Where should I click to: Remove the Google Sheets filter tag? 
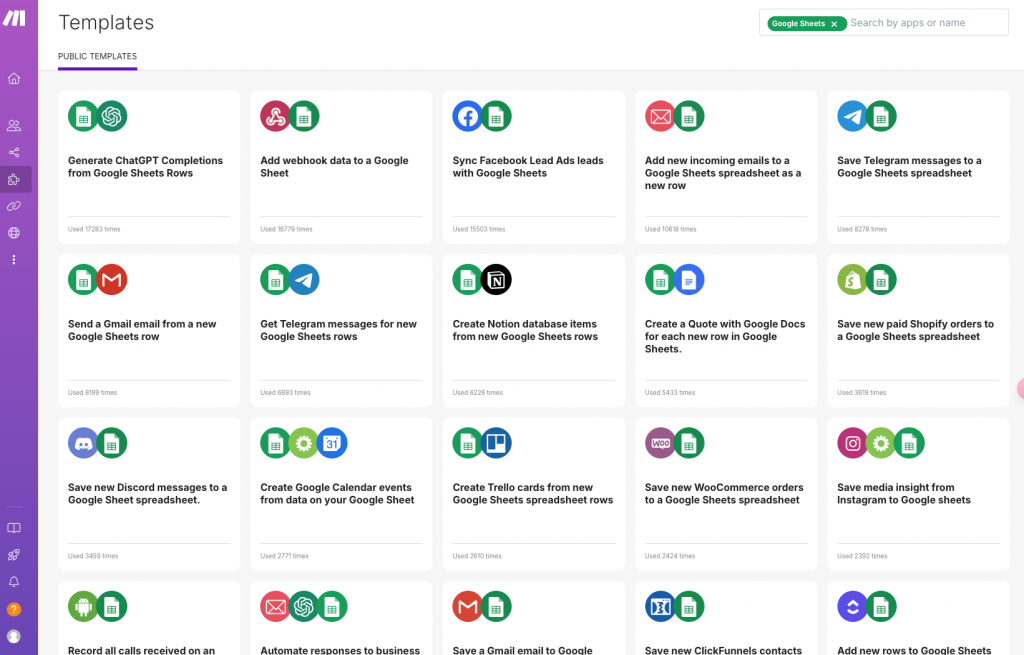click(834, 24)
